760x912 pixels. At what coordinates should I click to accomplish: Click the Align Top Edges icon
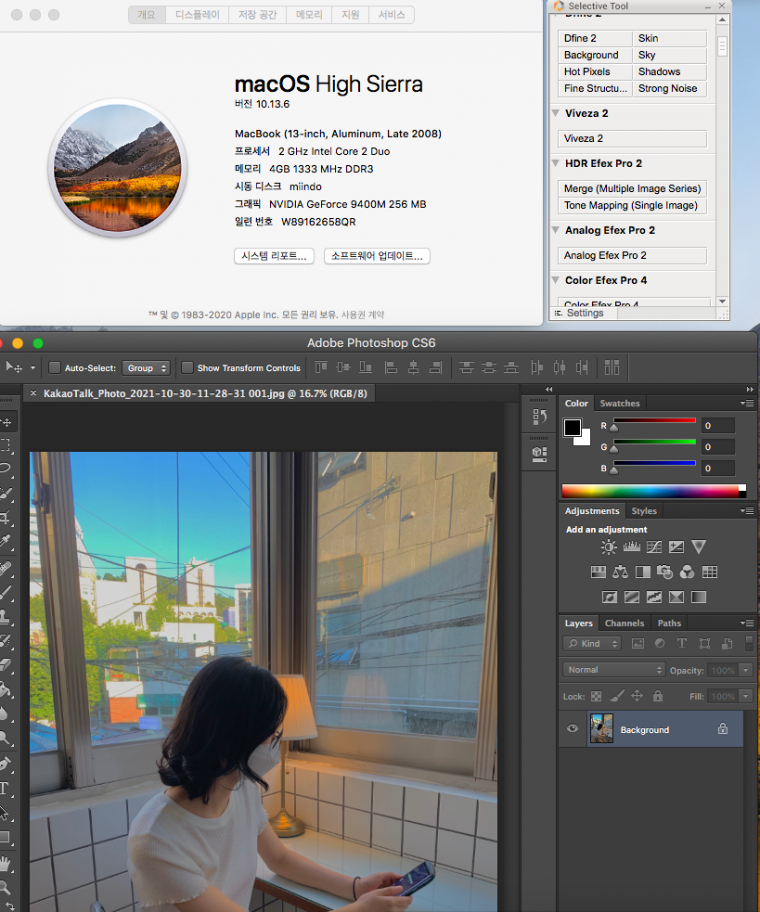320,368
